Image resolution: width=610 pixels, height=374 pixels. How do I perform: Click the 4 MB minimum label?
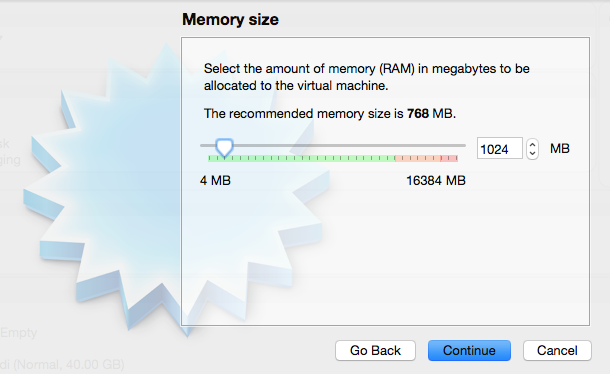click(215, 181)
